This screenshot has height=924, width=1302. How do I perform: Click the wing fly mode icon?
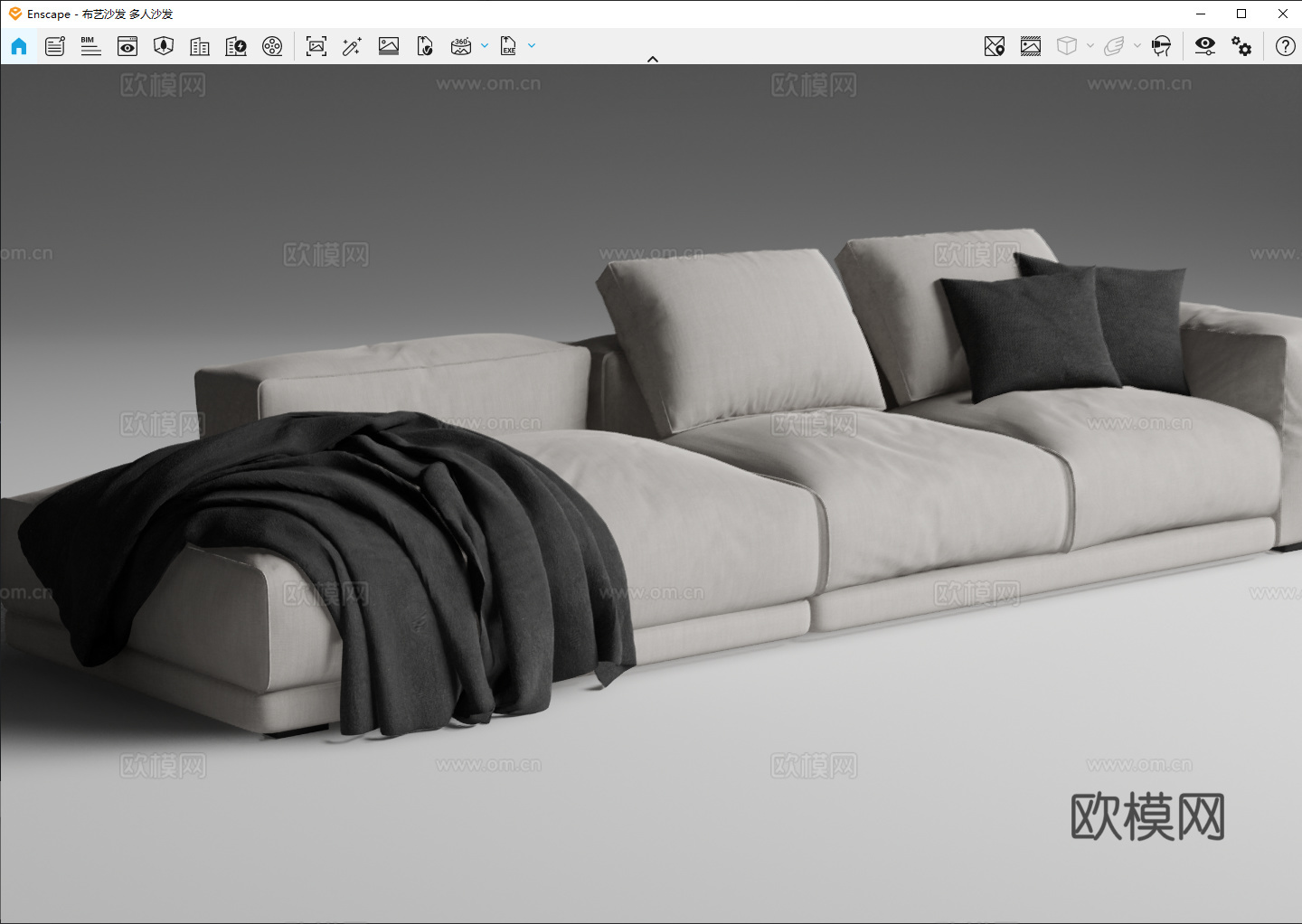(1114, 46)
